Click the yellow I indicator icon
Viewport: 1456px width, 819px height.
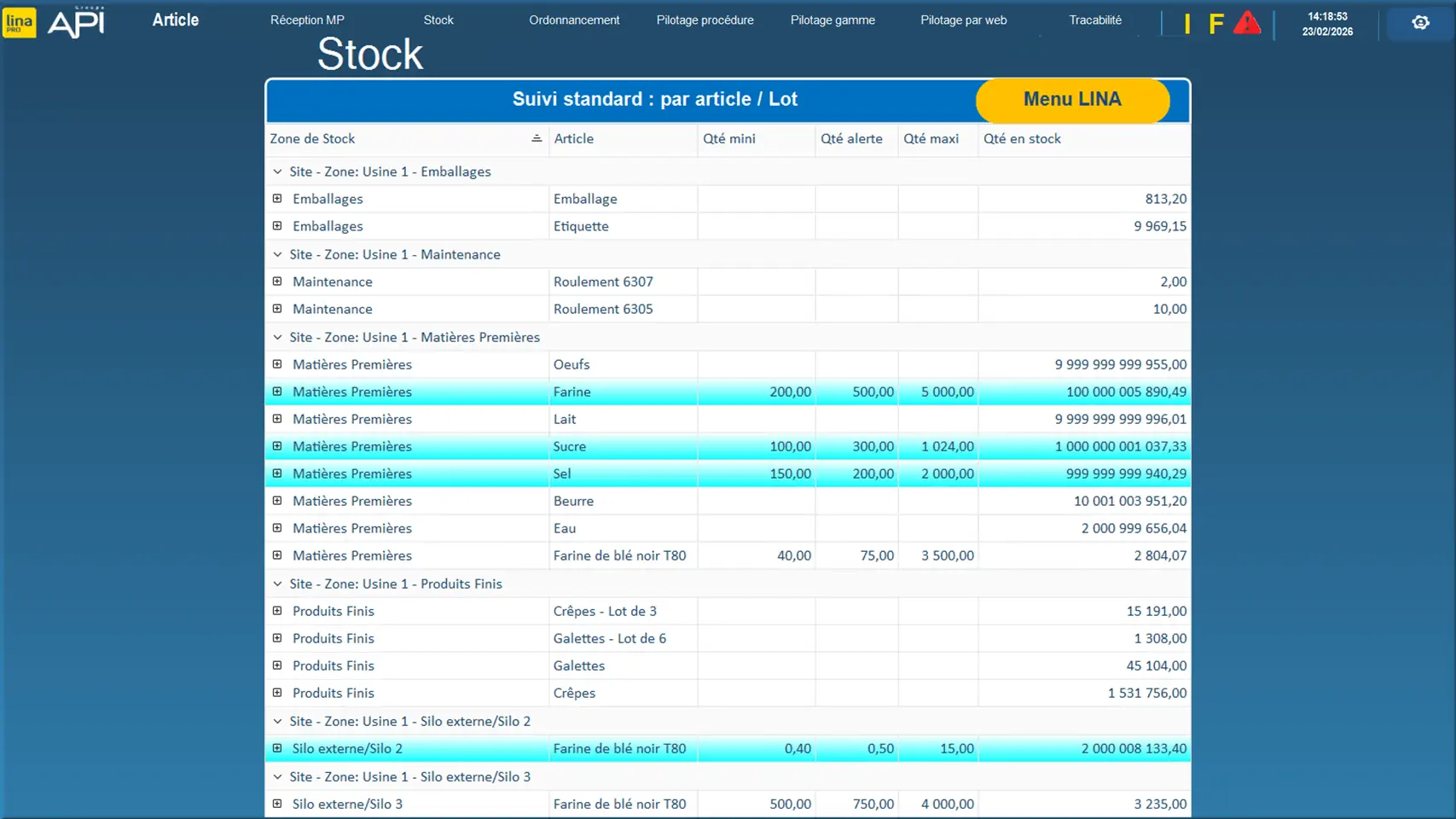(1186, 24)
